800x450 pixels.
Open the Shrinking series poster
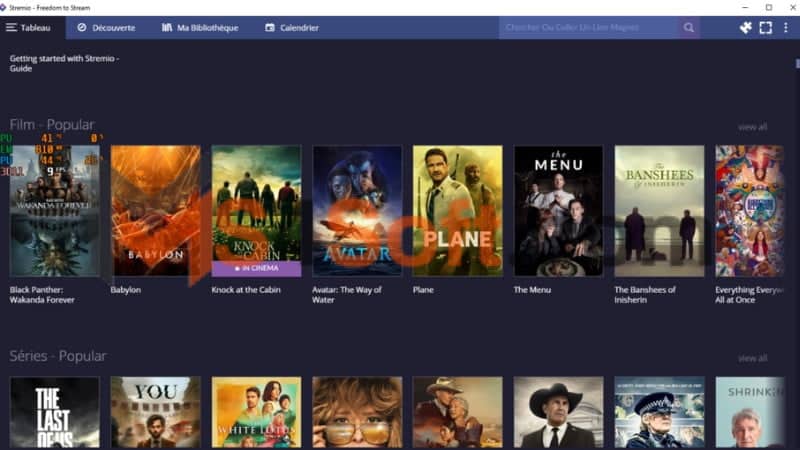[749, 412]
